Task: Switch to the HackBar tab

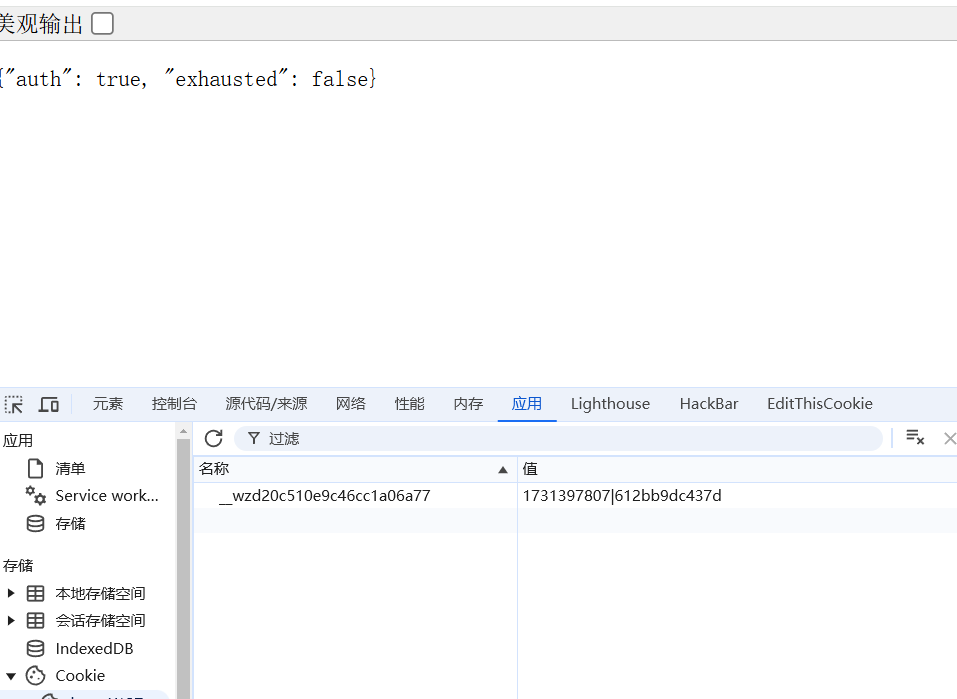Action: [x=708, y=404]
